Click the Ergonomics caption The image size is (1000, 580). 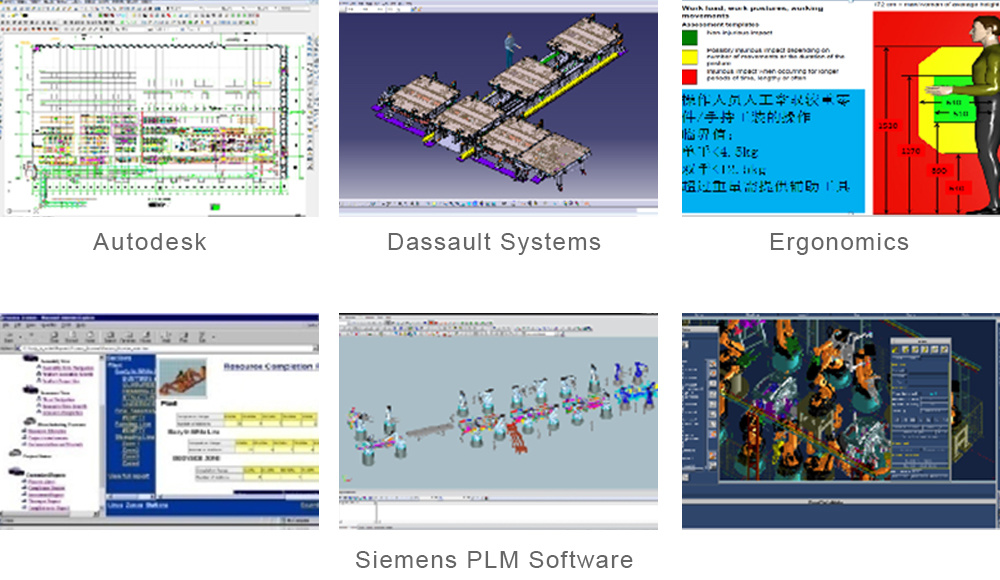point(839,242)
